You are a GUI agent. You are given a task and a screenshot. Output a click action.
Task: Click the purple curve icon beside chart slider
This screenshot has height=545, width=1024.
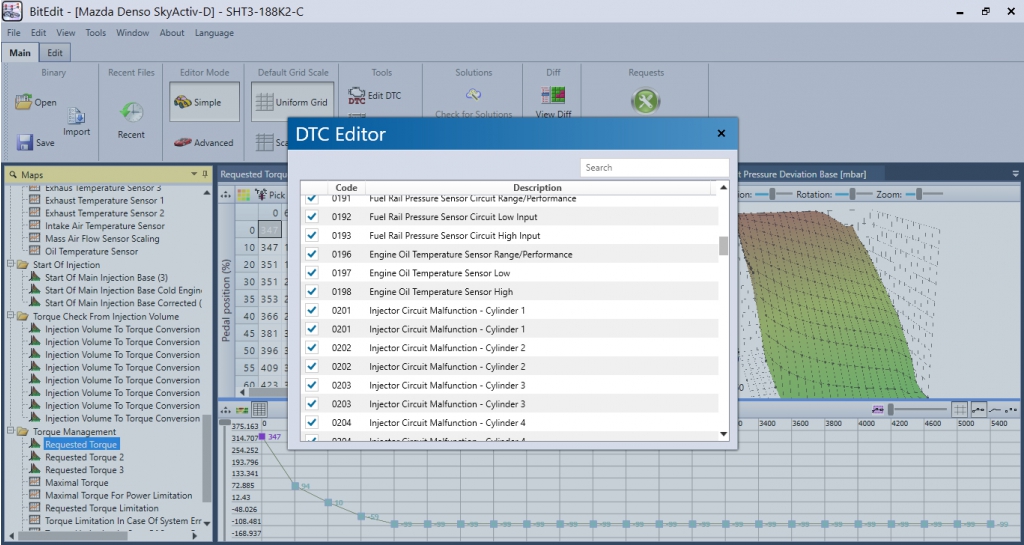(877, 409)
